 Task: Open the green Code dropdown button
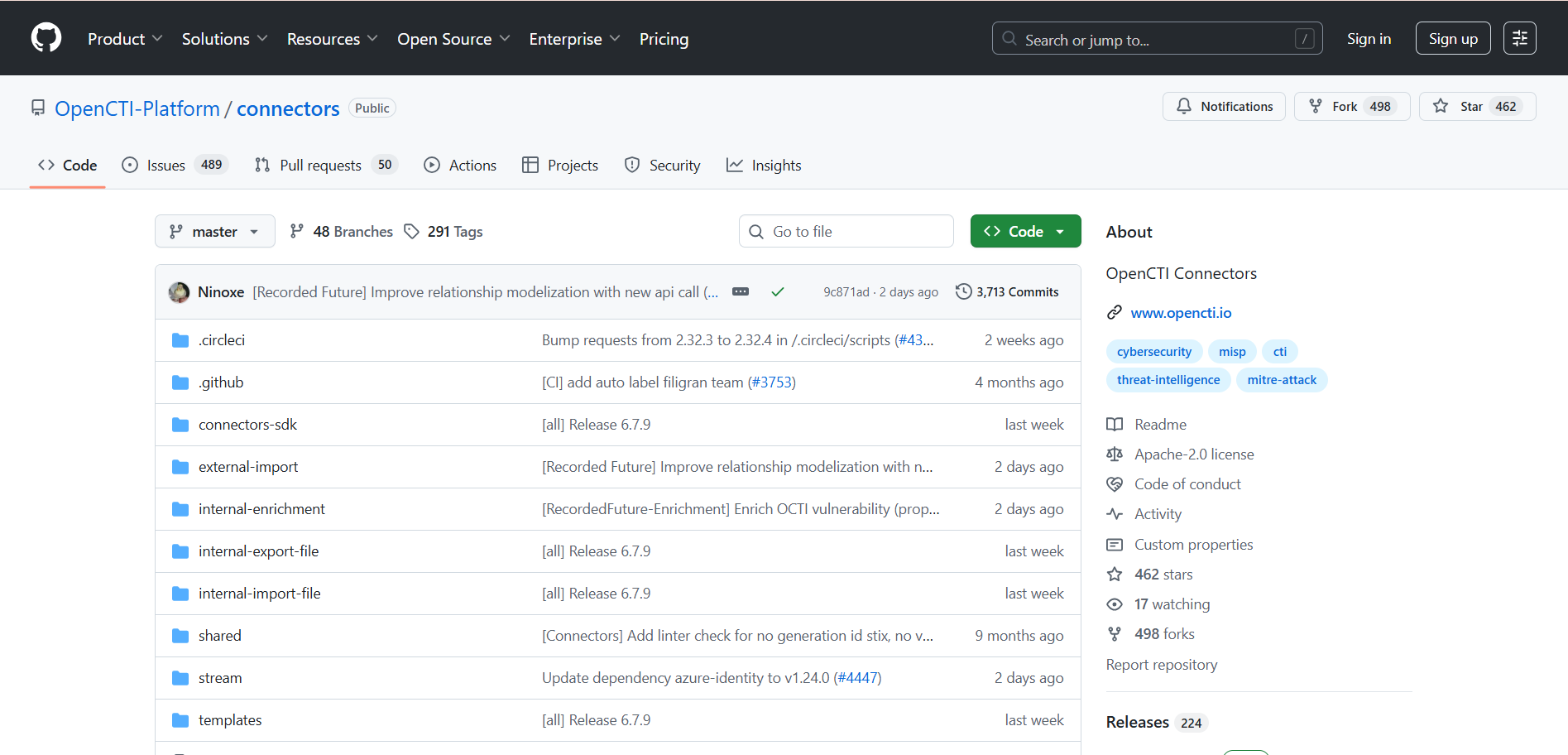1025,231
